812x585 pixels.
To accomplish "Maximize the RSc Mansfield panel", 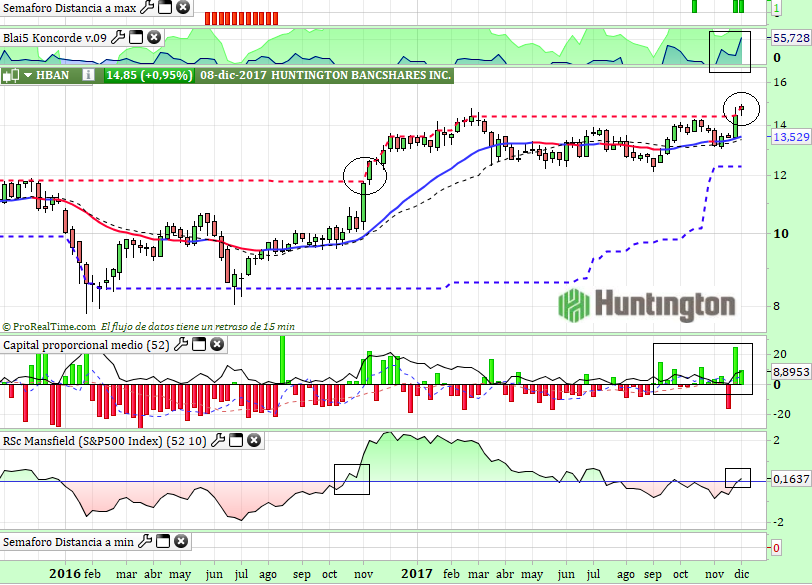I will pyautogui.click(x=236, y=441).
